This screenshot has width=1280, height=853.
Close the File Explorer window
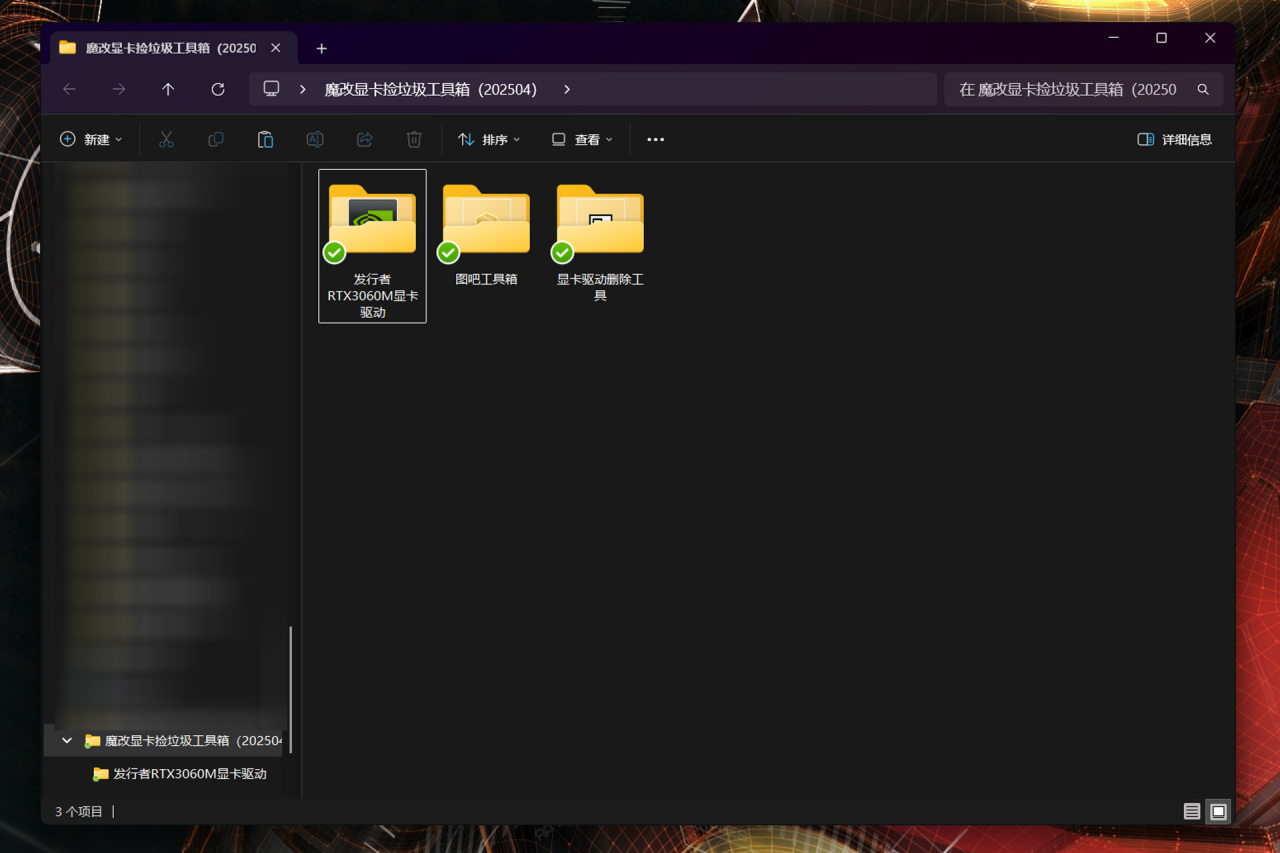1210,38
